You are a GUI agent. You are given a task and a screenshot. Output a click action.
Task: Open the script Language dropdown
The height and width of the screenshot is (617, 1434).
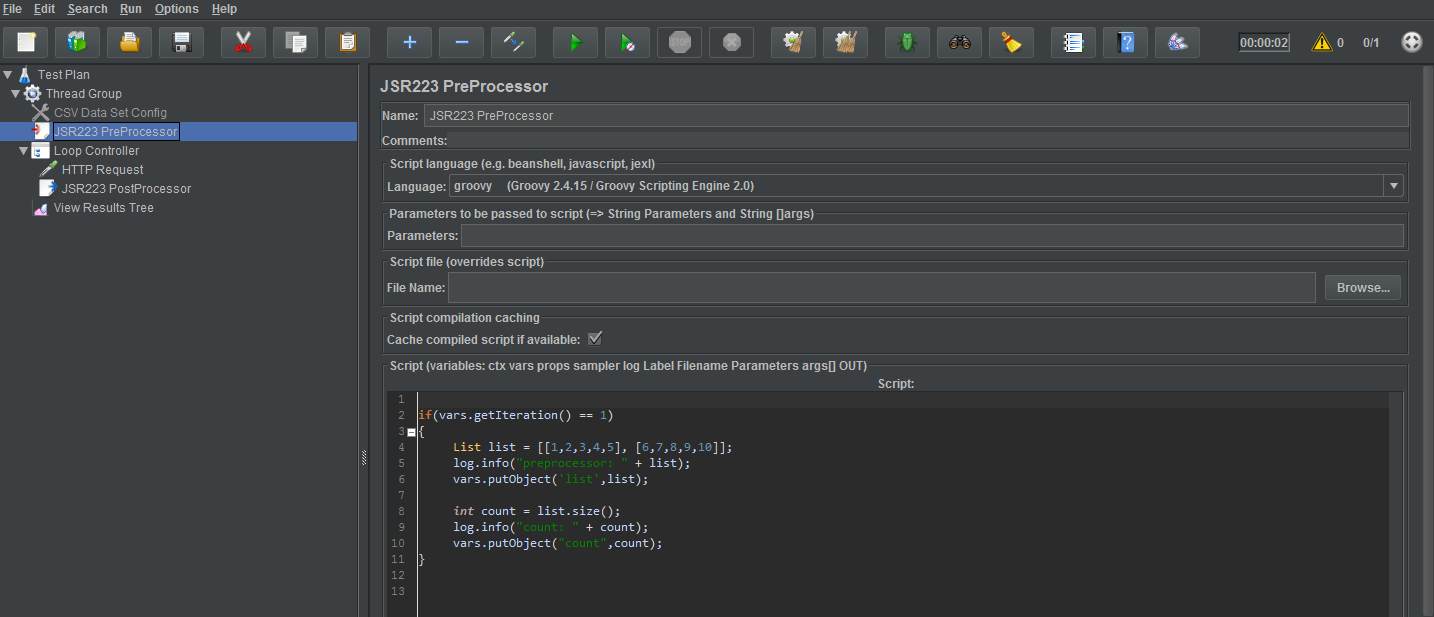1392,186
